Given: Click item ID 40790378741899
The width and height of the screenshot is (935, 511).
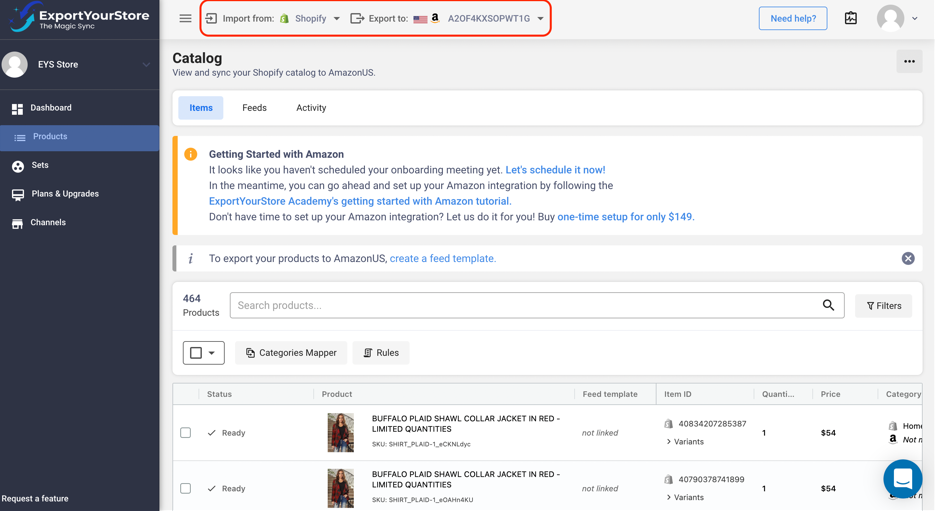Looking at the screenshot, I should tap(711, 479).
